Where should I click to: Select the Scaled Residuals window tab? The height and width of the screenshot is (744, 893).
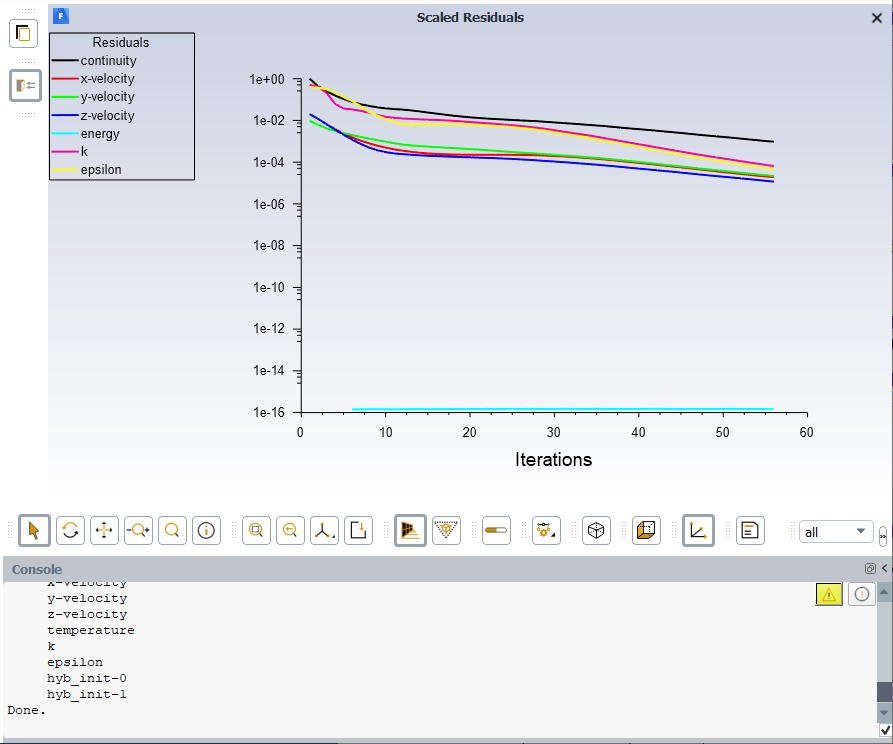(470, 17)
